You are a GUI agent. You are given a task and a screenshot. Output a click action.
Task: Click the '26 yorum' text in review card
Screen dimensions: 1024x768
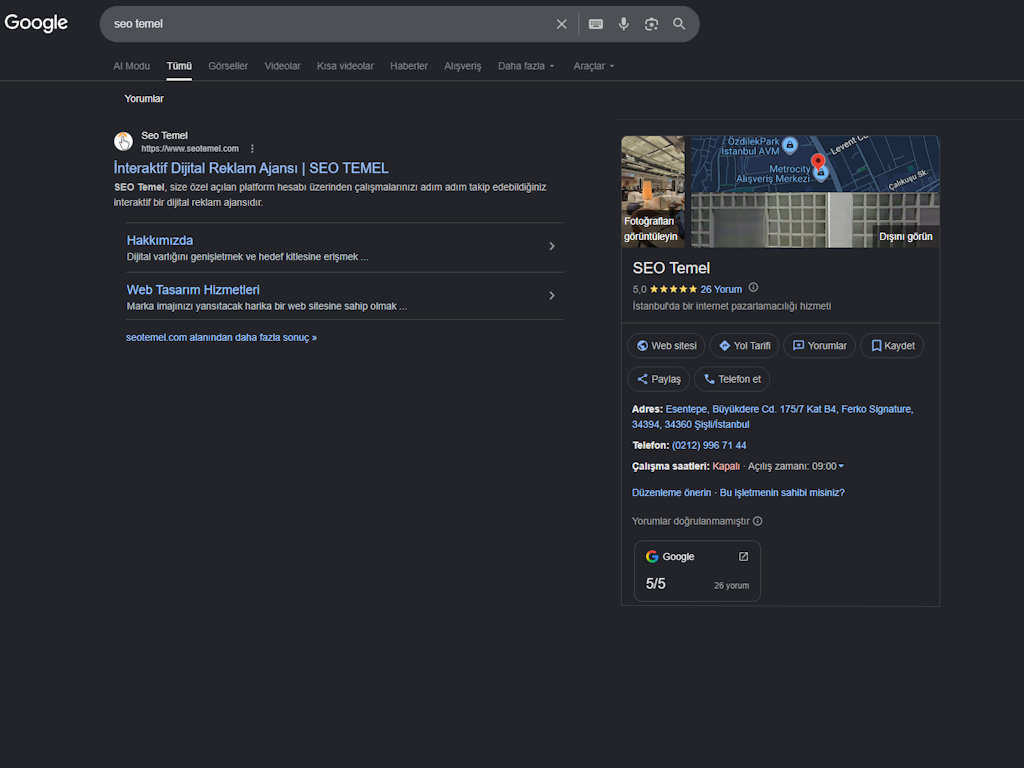point(731,586)
